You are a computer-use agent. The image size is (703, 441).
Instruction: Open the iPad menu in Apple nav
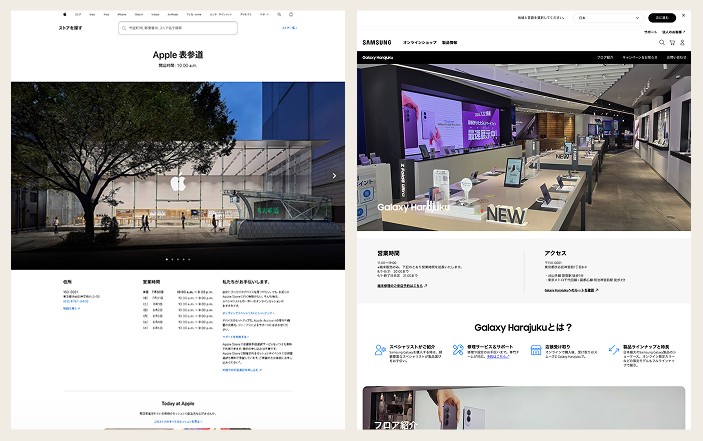point(106,14)
